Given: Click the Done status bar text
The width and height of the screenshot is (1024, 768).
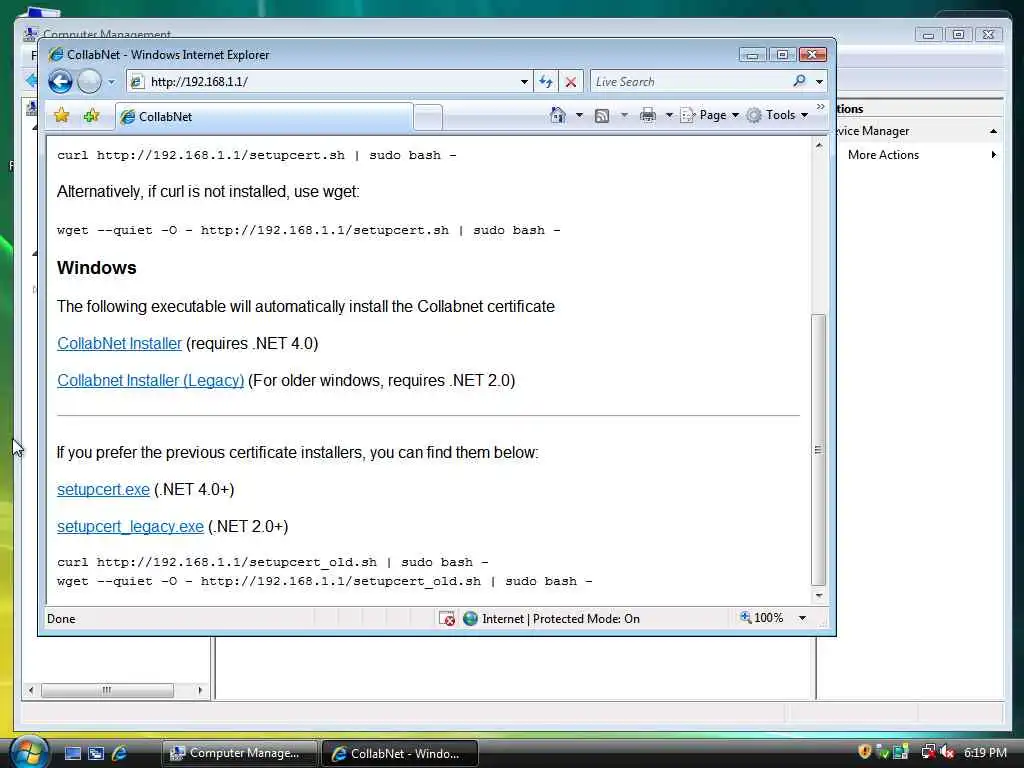Looking at the screenshot, I should click(x=61, y=618).
